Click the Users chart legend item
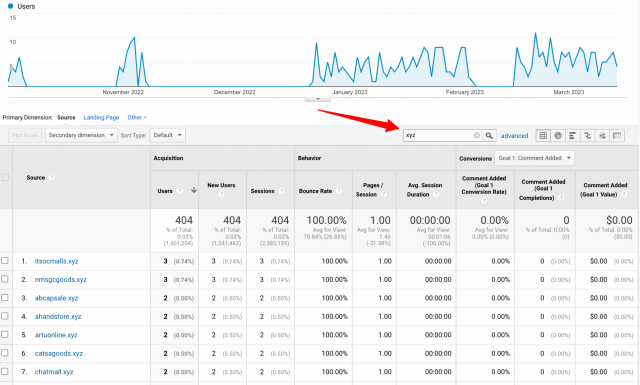Screen dimensions: 640x385 [22, 6]
